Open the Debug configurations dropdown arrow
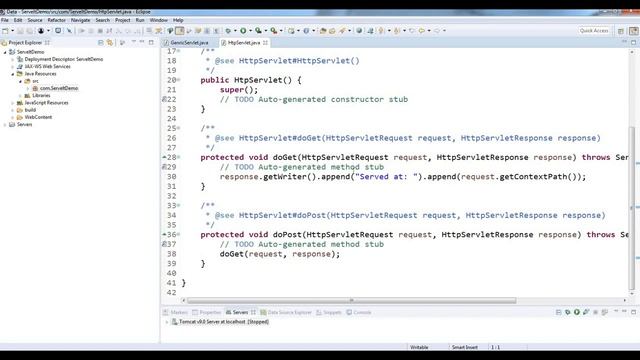Viewport: 640px width, 360px height. tap(235, 31)
